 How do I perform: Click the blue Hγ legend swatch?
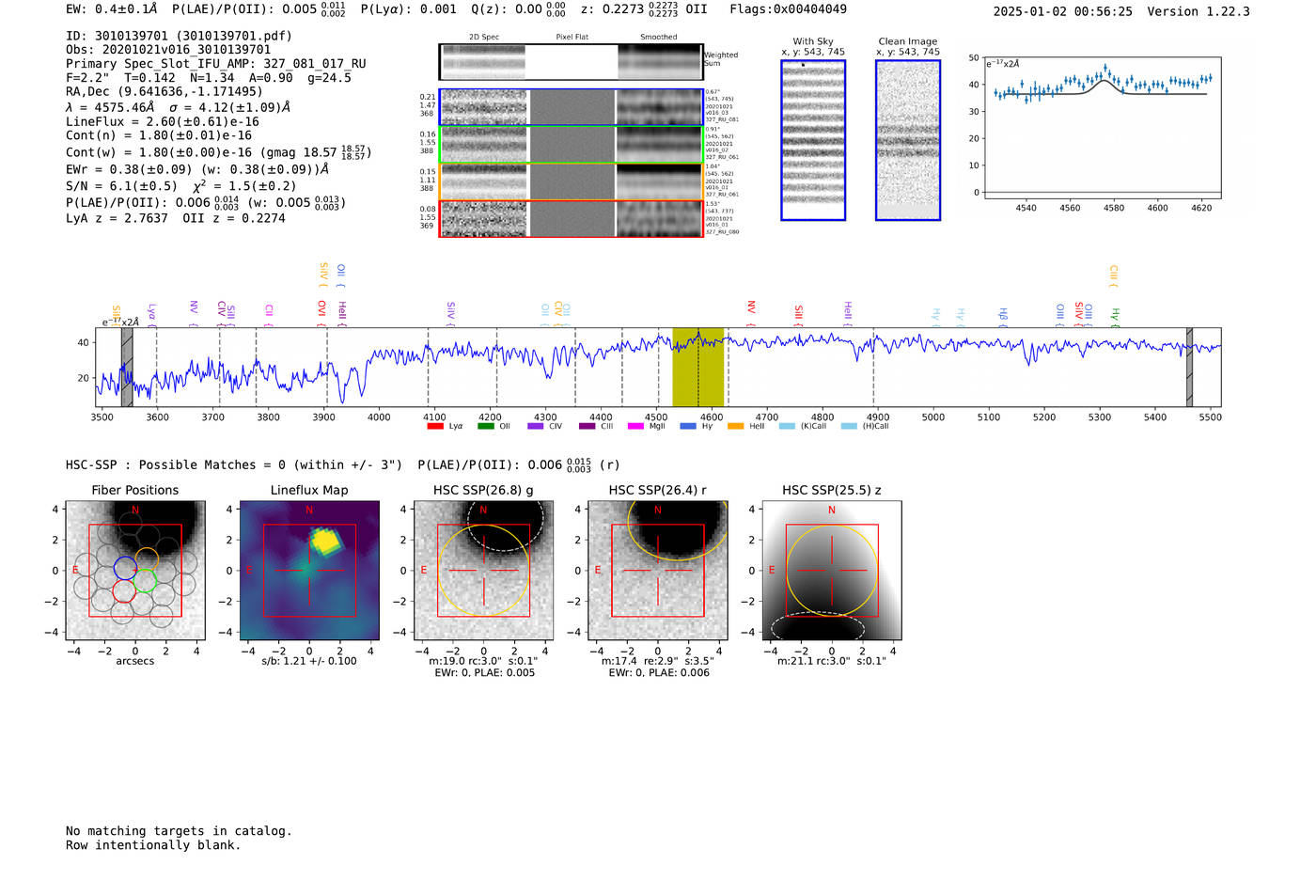(x=688, y=427)
